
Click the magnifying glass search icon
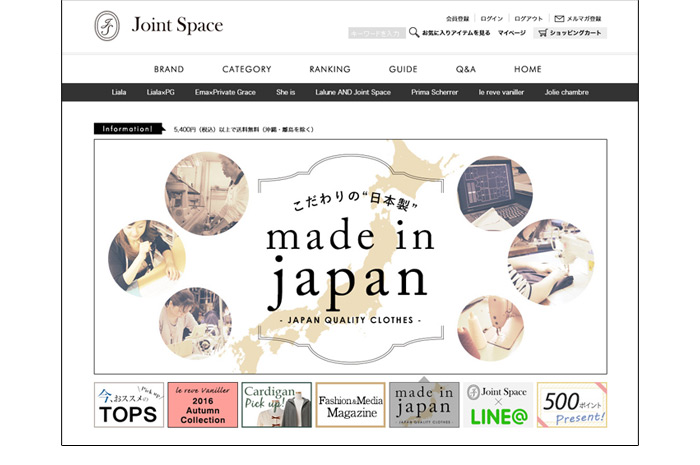click(x=414, y=32)
